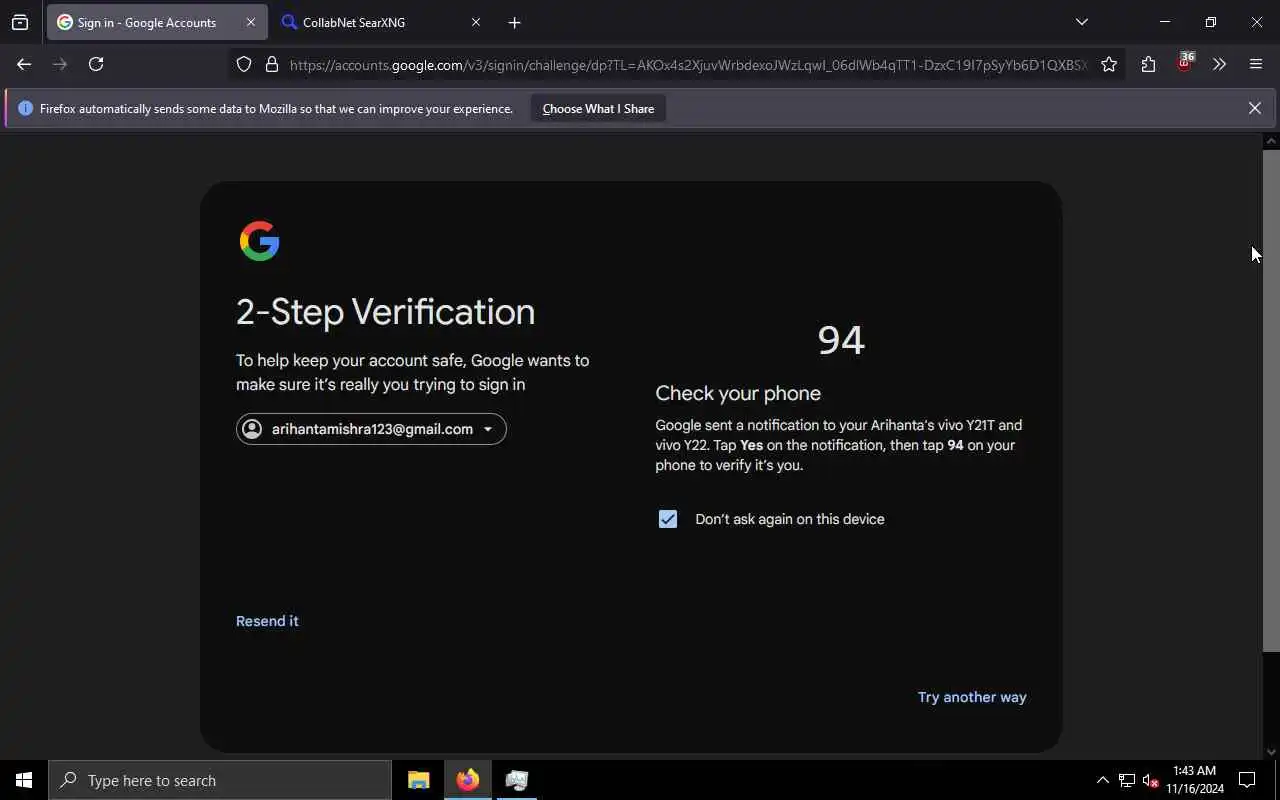Open the network status tray icon

click(x=1127, y=780)
